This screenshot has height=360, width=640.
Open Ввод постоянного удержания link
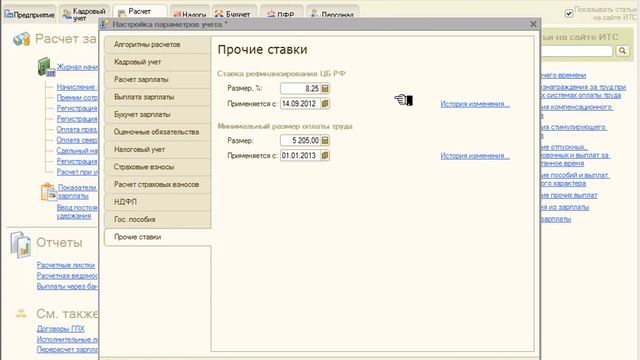coord(78,211)
